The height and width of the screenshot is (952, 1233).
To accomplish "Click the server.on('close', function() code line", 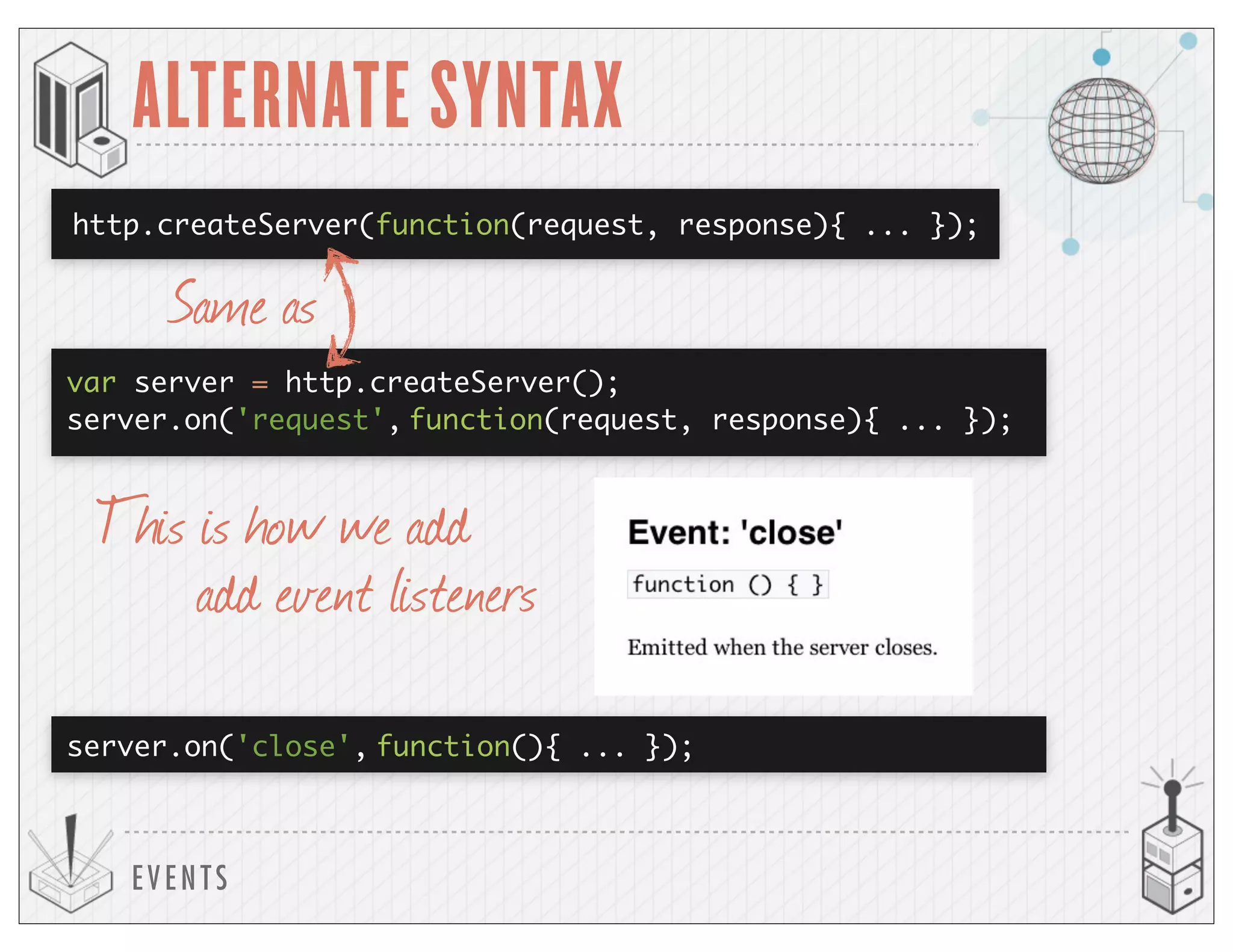I will point(380,747).
